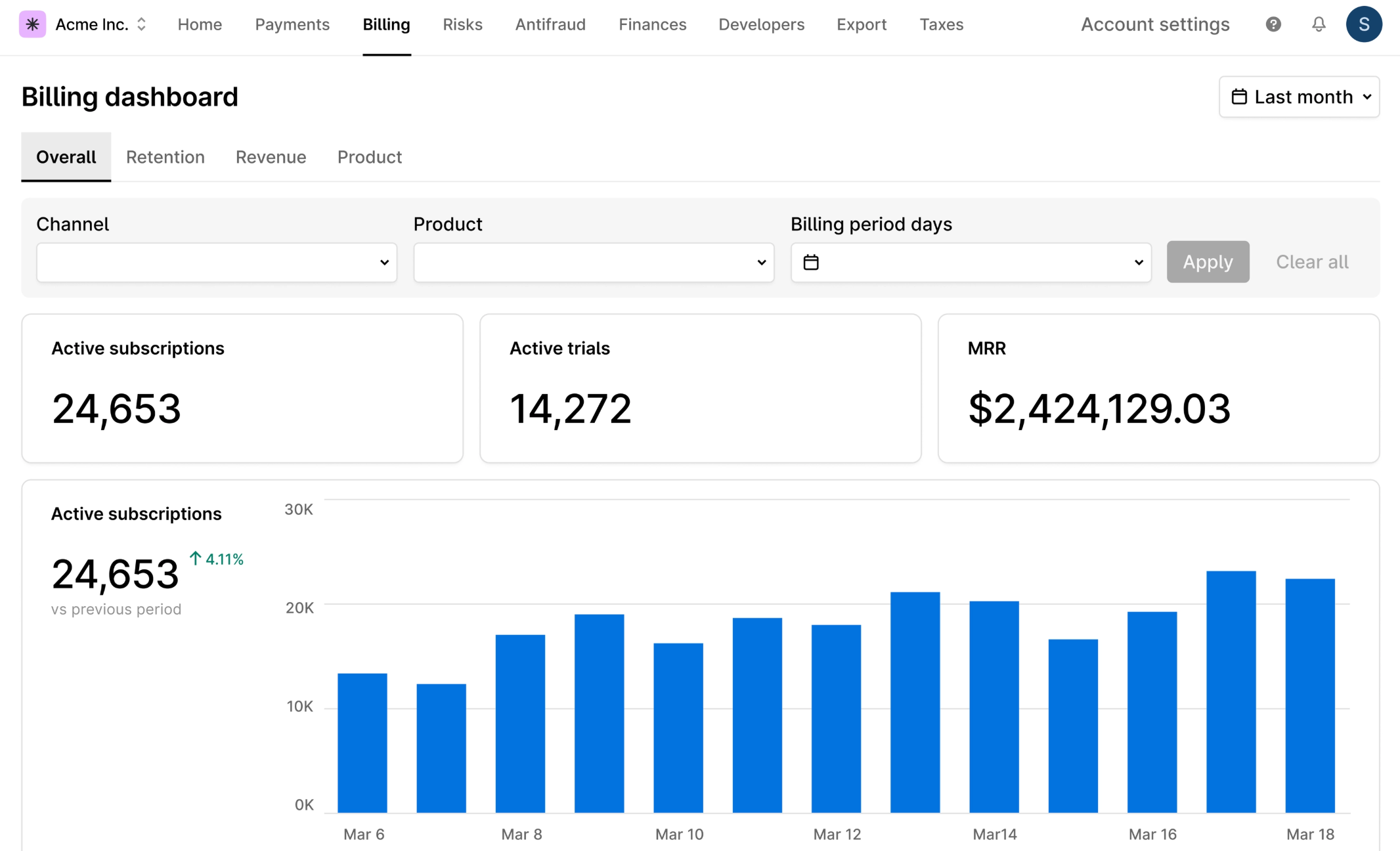Click the Acme Inc. asterisk logo
The height and width of the screenshot is (851, 1400).
pyautogui.click(x=32, y=24)
